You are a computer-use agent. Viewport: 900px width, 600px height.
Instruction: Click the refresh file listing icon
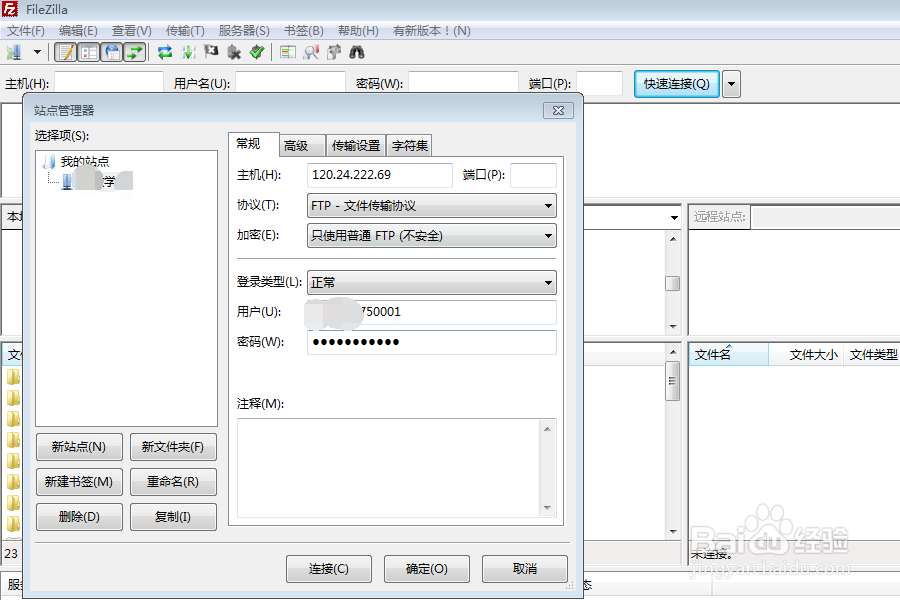[x=163, y=52]
